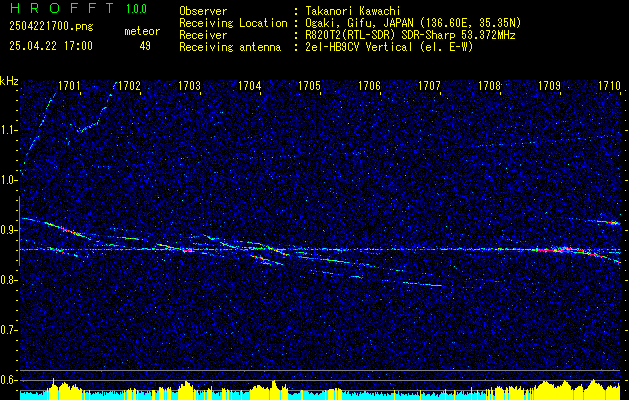629x400 pixels.
Task: Click the Receiving Location label
Action: [233, 23]
